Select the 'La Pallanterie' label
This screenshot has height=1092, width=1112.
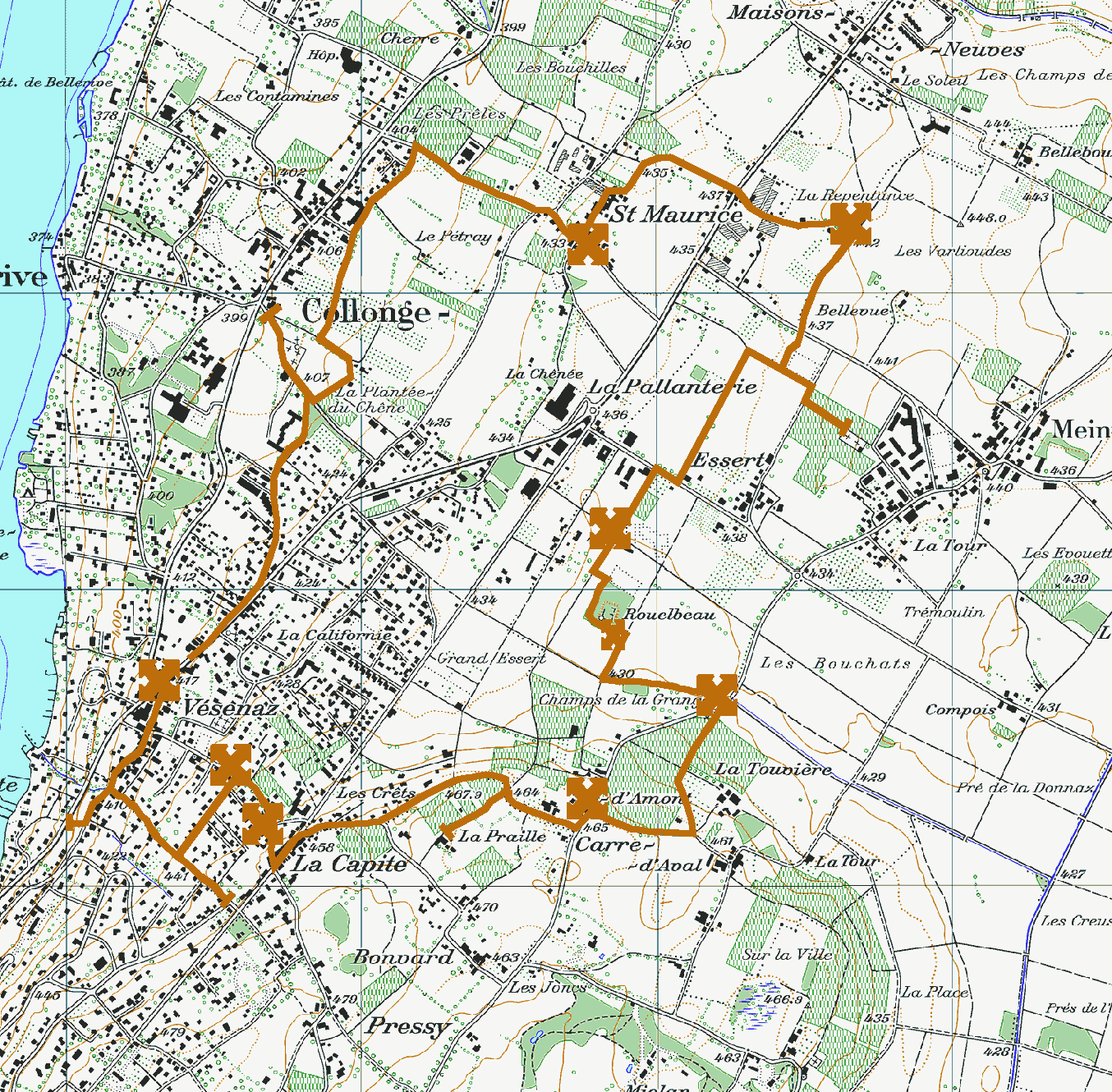point(673,386)
